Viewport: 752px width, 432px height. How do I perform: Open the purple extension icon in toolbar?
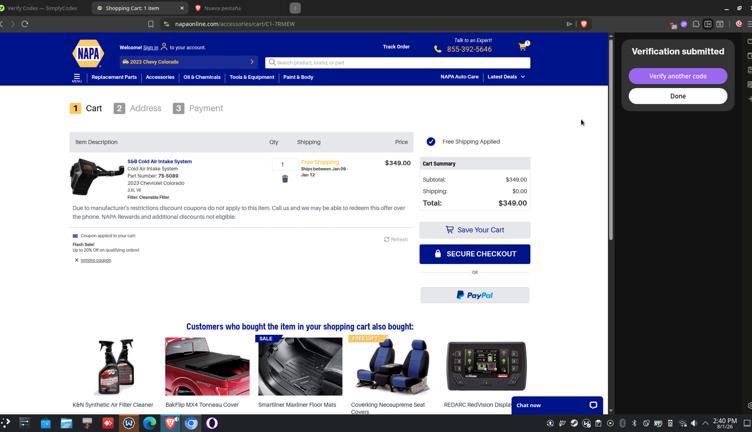(x=684, y=23)
